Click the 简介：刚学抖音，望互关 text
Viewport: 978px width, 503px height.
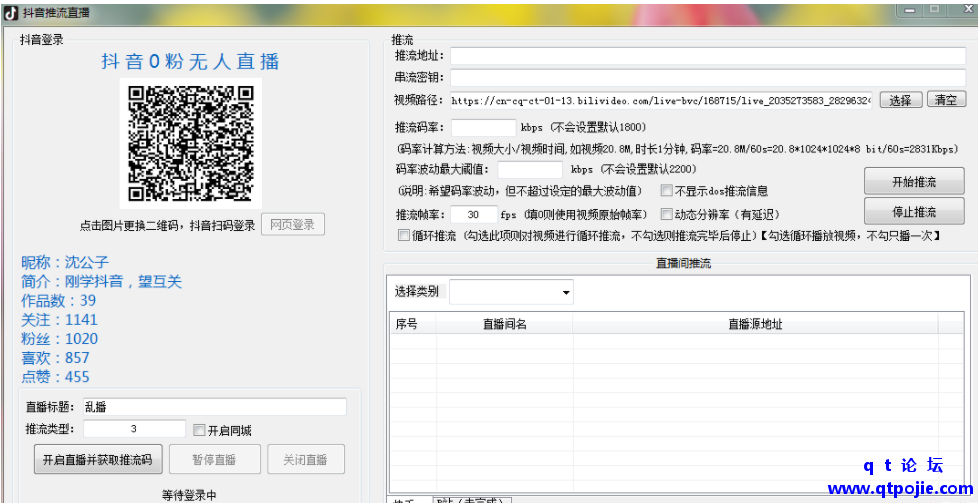(102, 281)
